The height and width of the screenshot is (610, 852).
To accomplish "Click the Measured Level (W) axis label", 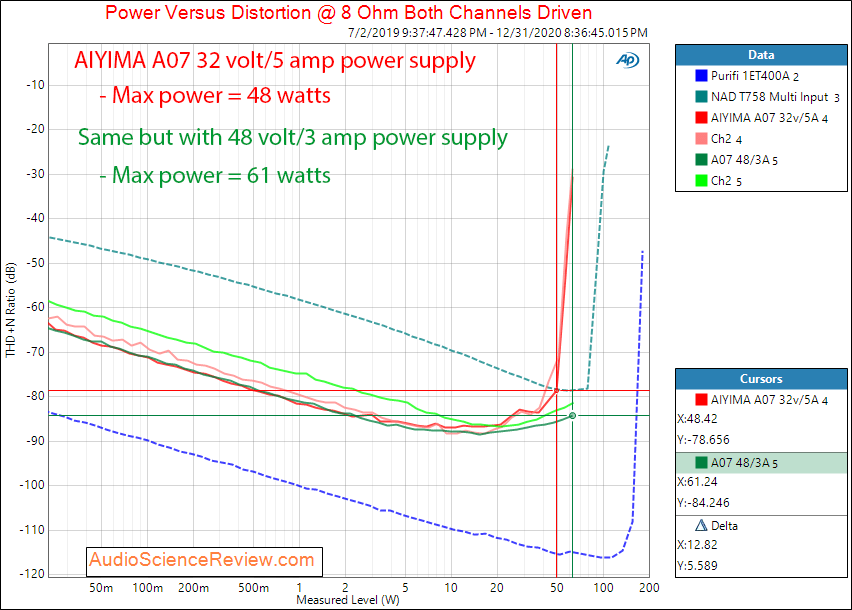I will pyautogui.click(x=348, y=600).
